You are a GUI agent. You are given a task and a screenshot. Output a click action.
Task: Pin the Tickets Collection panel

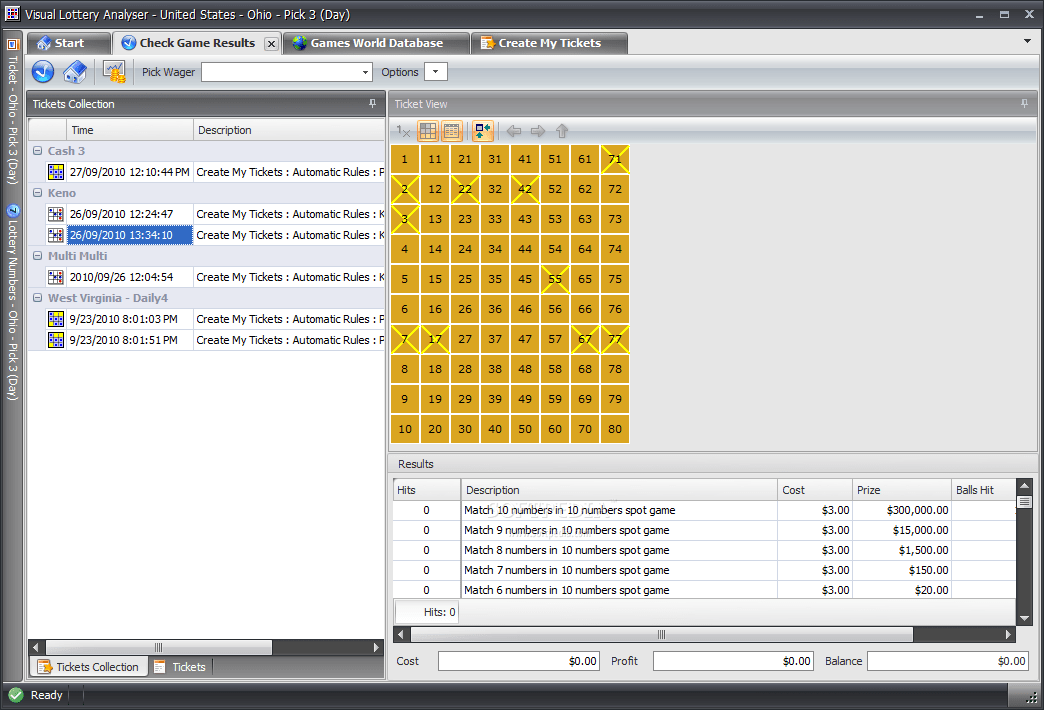pos(372,104)
